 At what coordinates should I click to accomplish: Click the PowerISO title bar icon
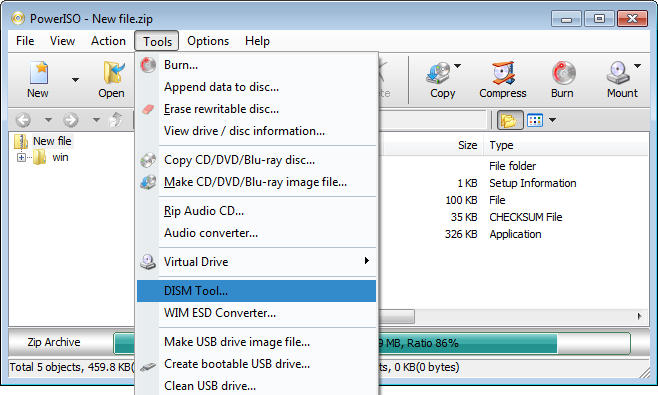[18, 18]
